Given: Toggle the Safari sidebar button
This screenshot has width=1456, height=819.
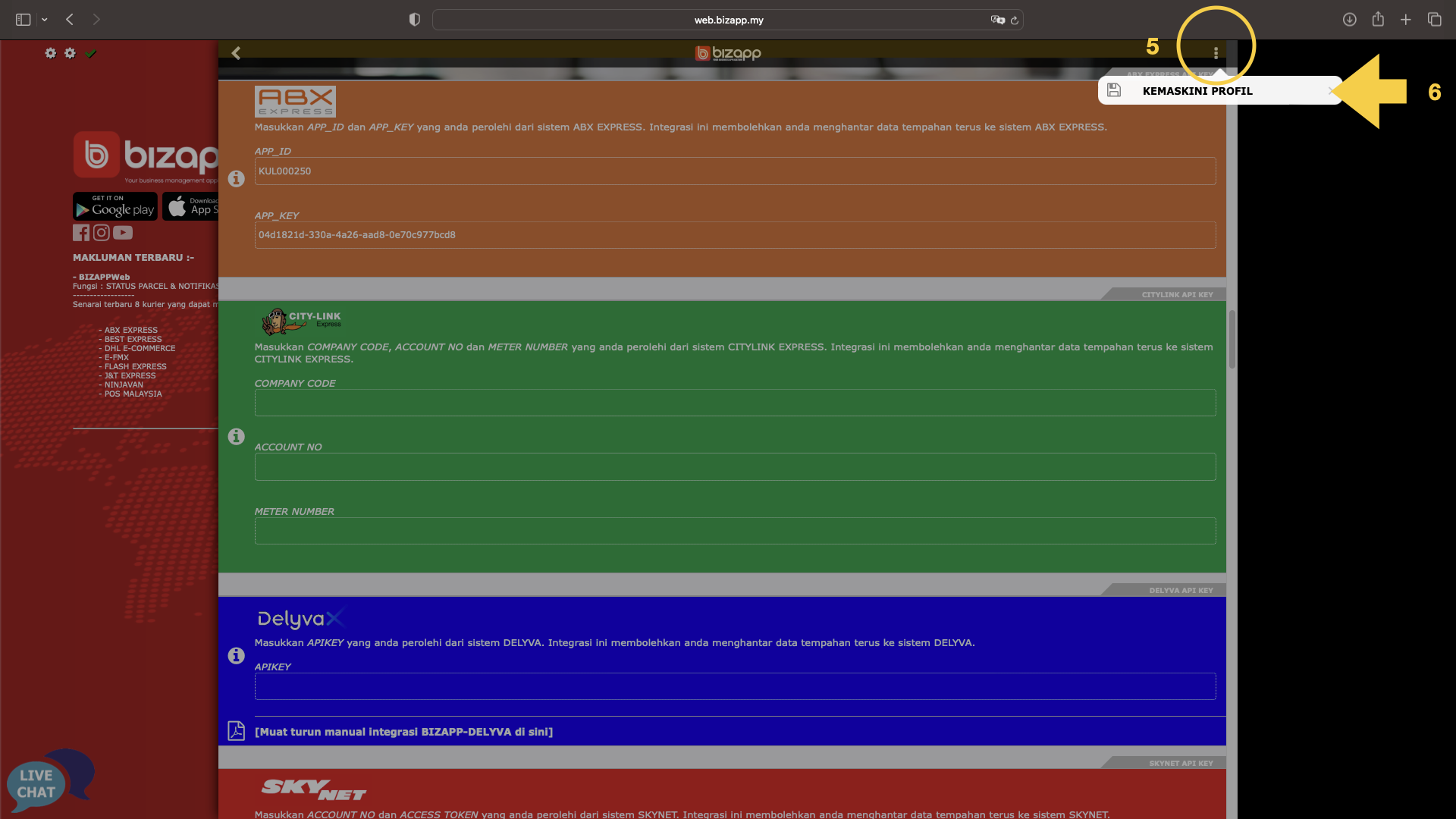Looking at the screenshot, I should pos(24,20).
